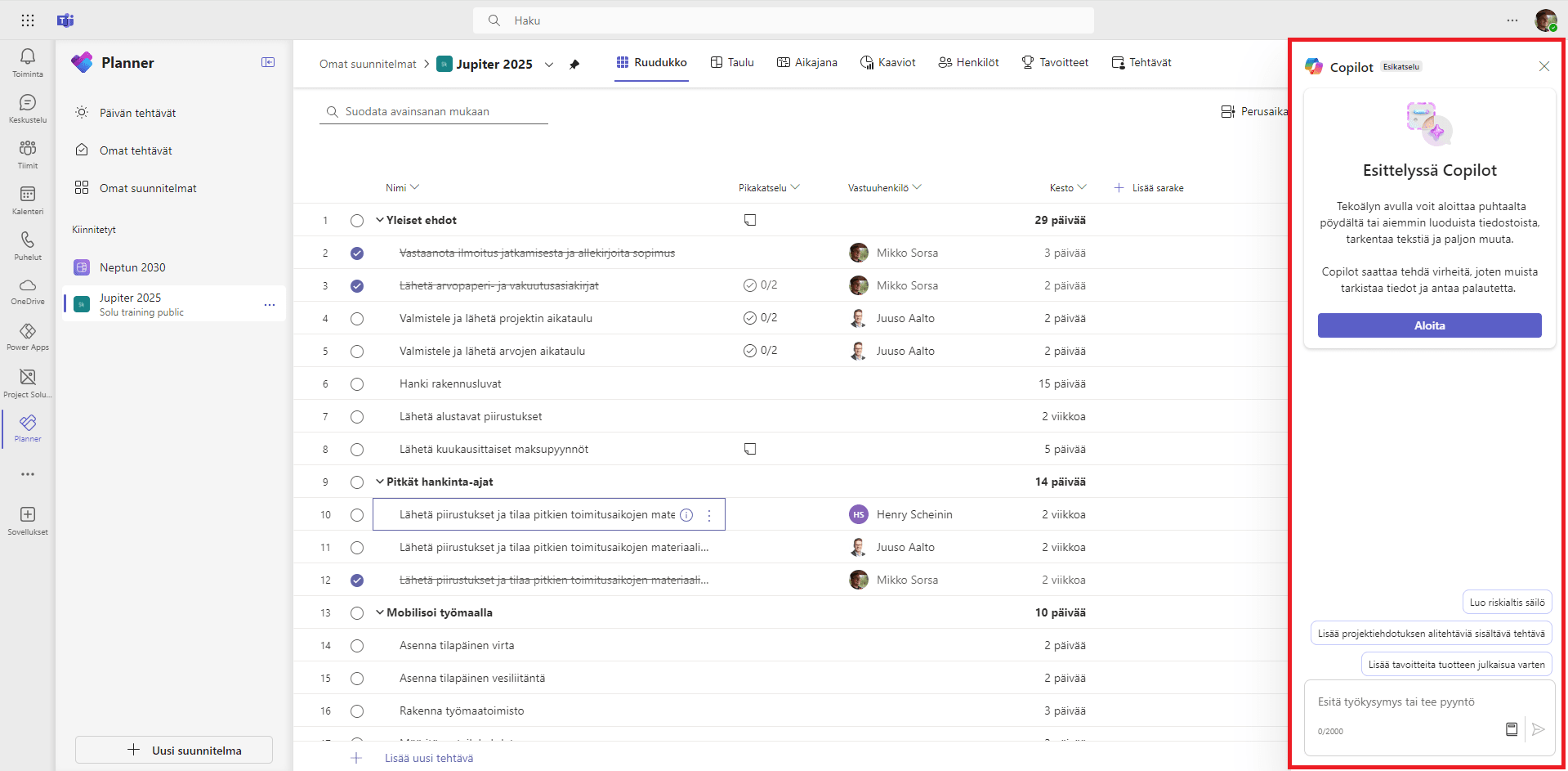Open Kalenteri in the app rail

[x=28, y=199]
